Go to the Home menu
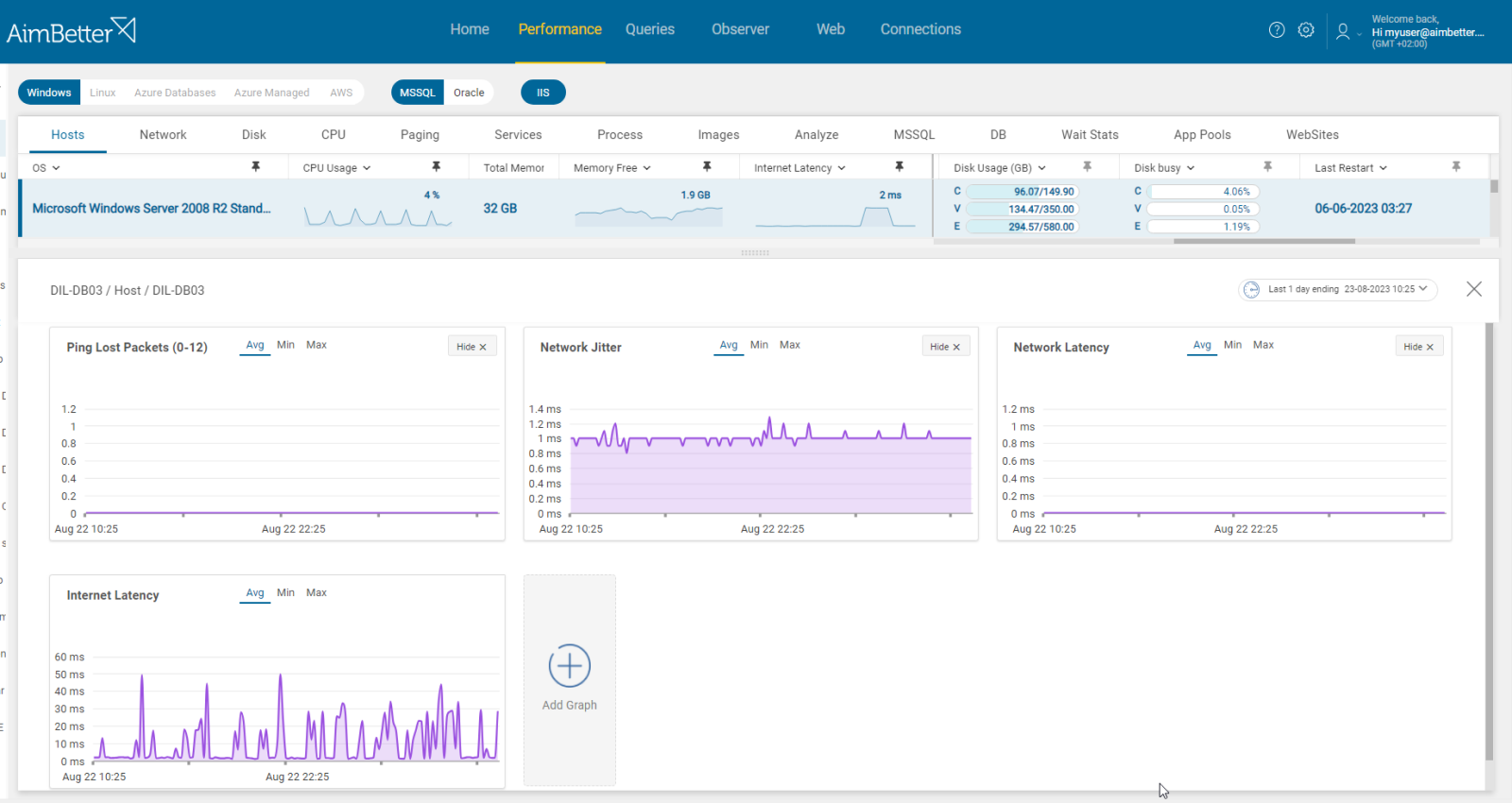The image size is (1512, 803). pos(470,29)
